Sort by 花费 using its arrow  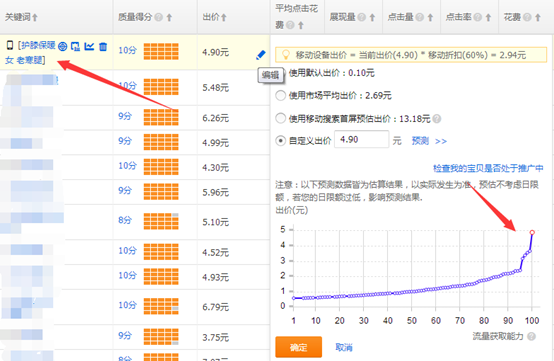[537, 17]
